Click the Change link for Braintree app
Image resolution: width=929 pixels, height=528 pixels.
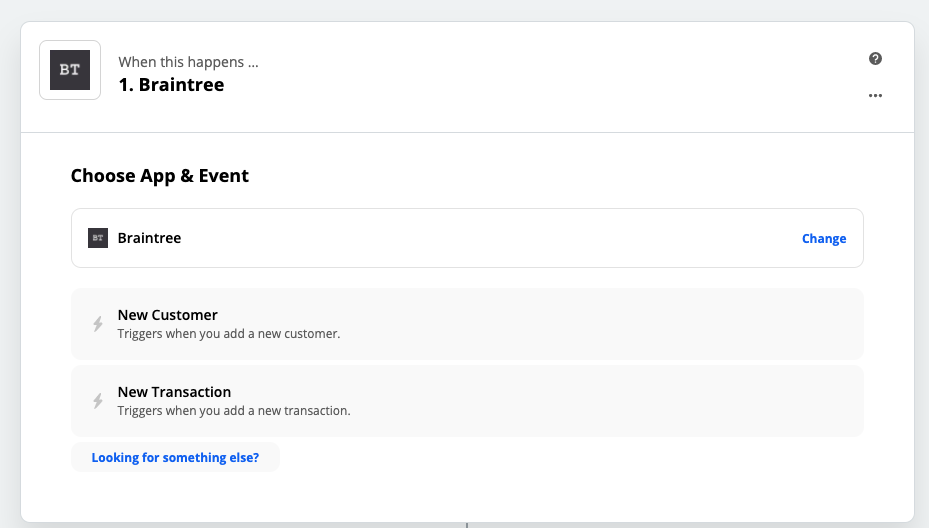pyautogui.click(x=824, y=238)
